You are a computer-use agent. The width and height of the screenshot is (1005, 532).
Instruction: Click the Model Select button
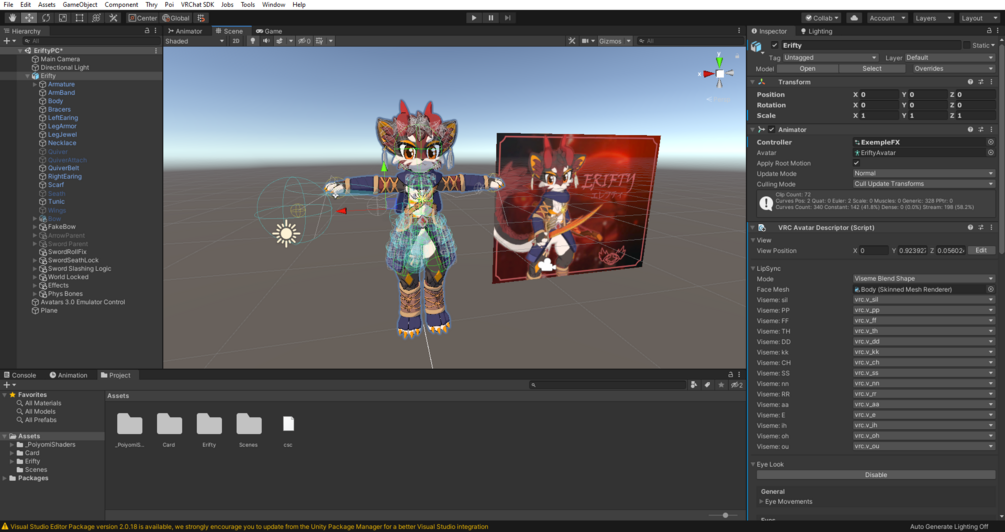pos(872,69)
